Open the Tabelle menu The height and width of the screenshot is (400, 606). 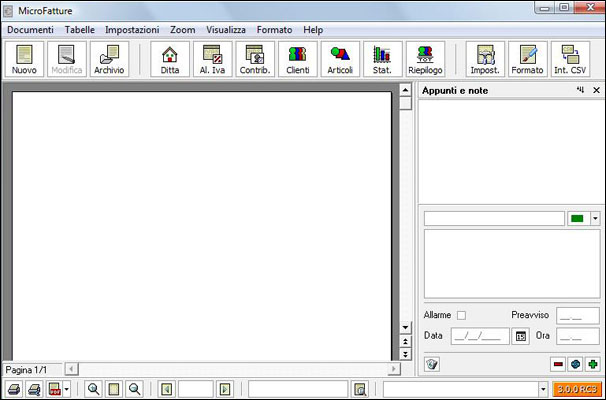[x=79, y=30]
